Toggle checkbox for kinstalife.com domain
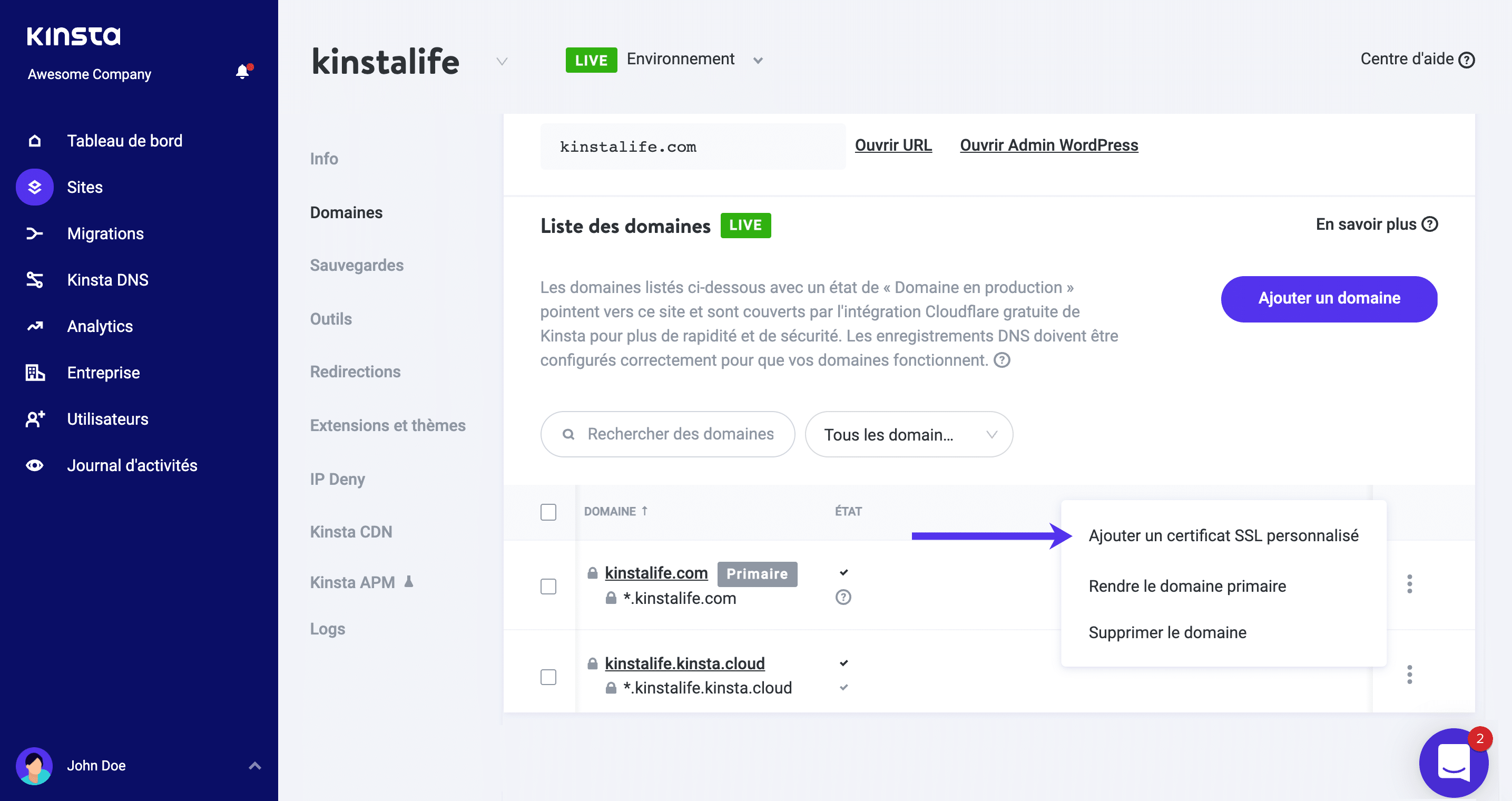1512x801 pixels. pyautogui.click(x=549, y=585)
